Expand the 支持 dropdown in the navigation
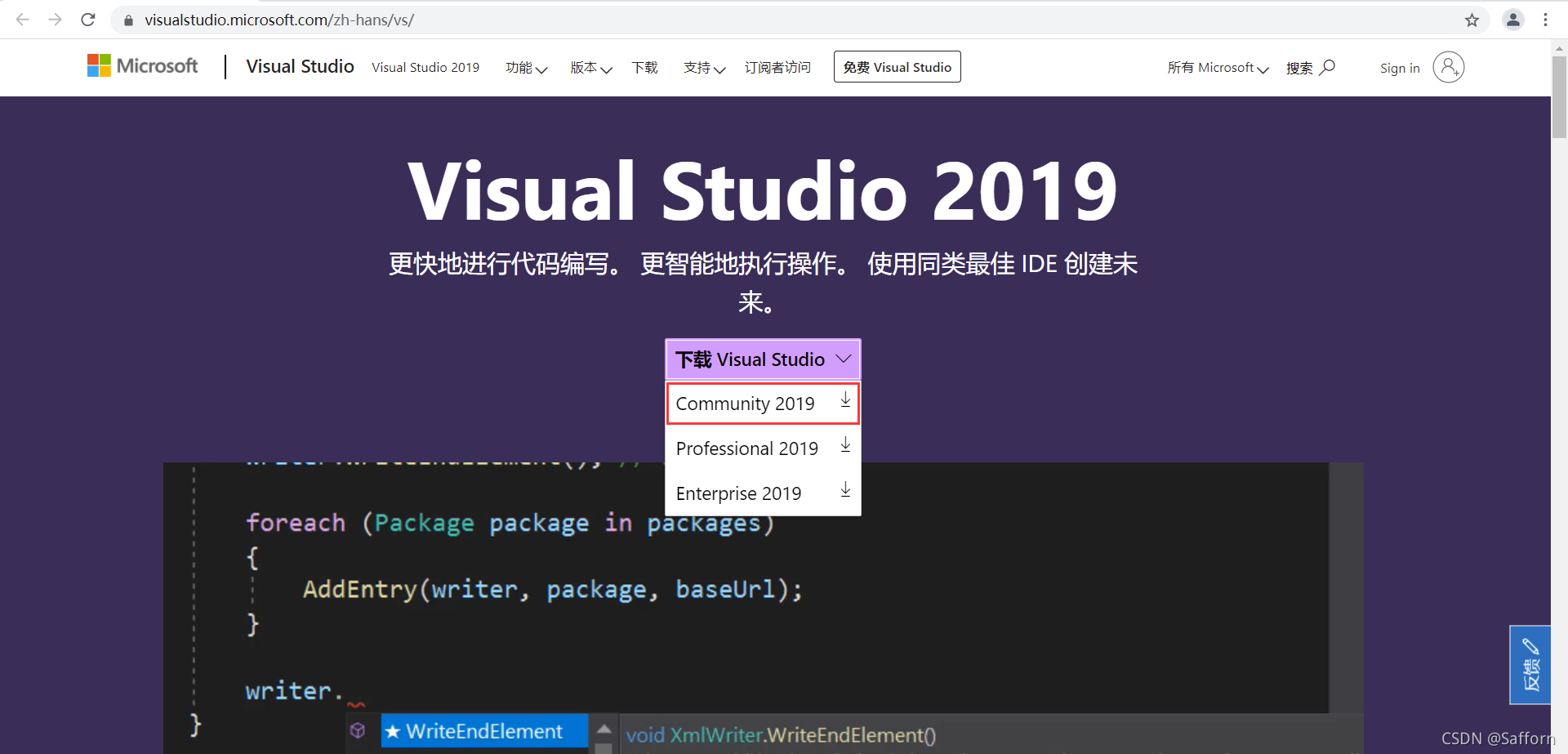 [705, 68]
